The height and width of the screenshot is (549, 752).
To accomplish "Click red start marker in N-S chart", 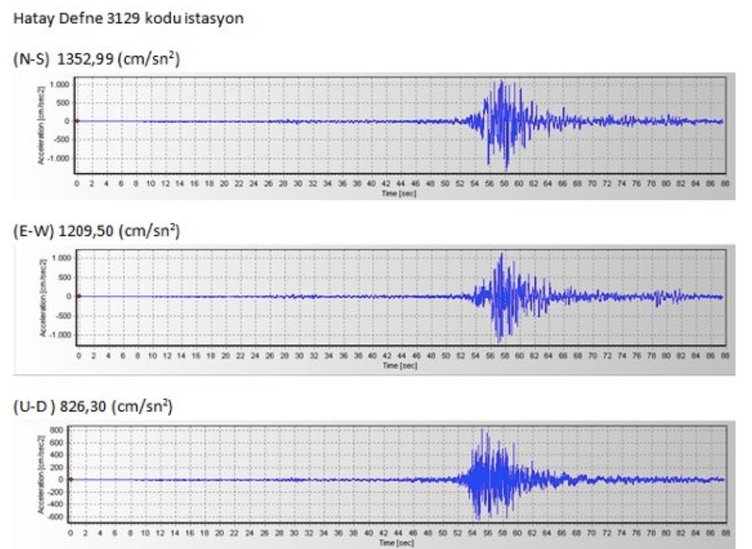I will [x=77, y=121].
